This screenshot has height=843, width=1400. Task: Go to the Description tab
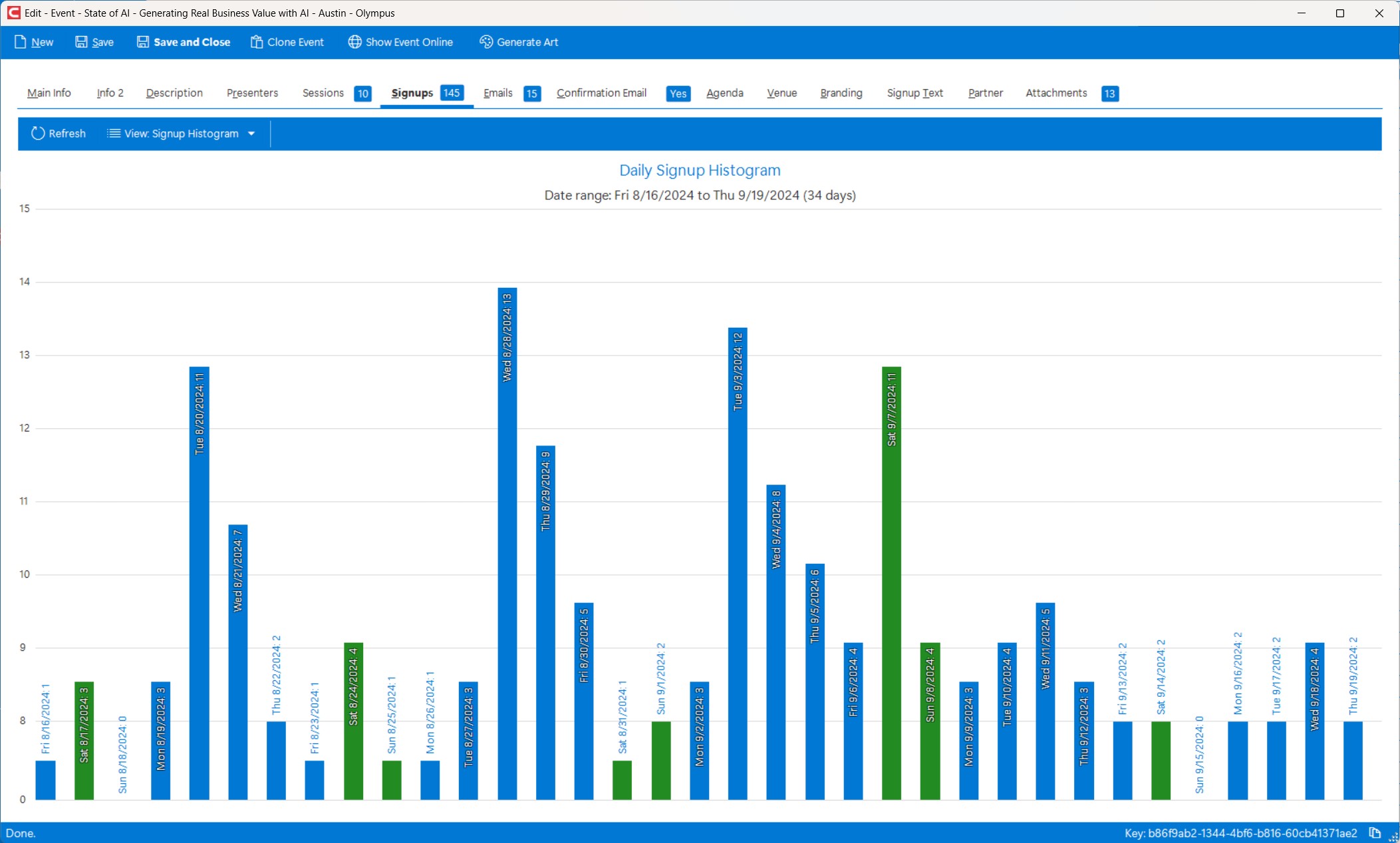(174, 93)
